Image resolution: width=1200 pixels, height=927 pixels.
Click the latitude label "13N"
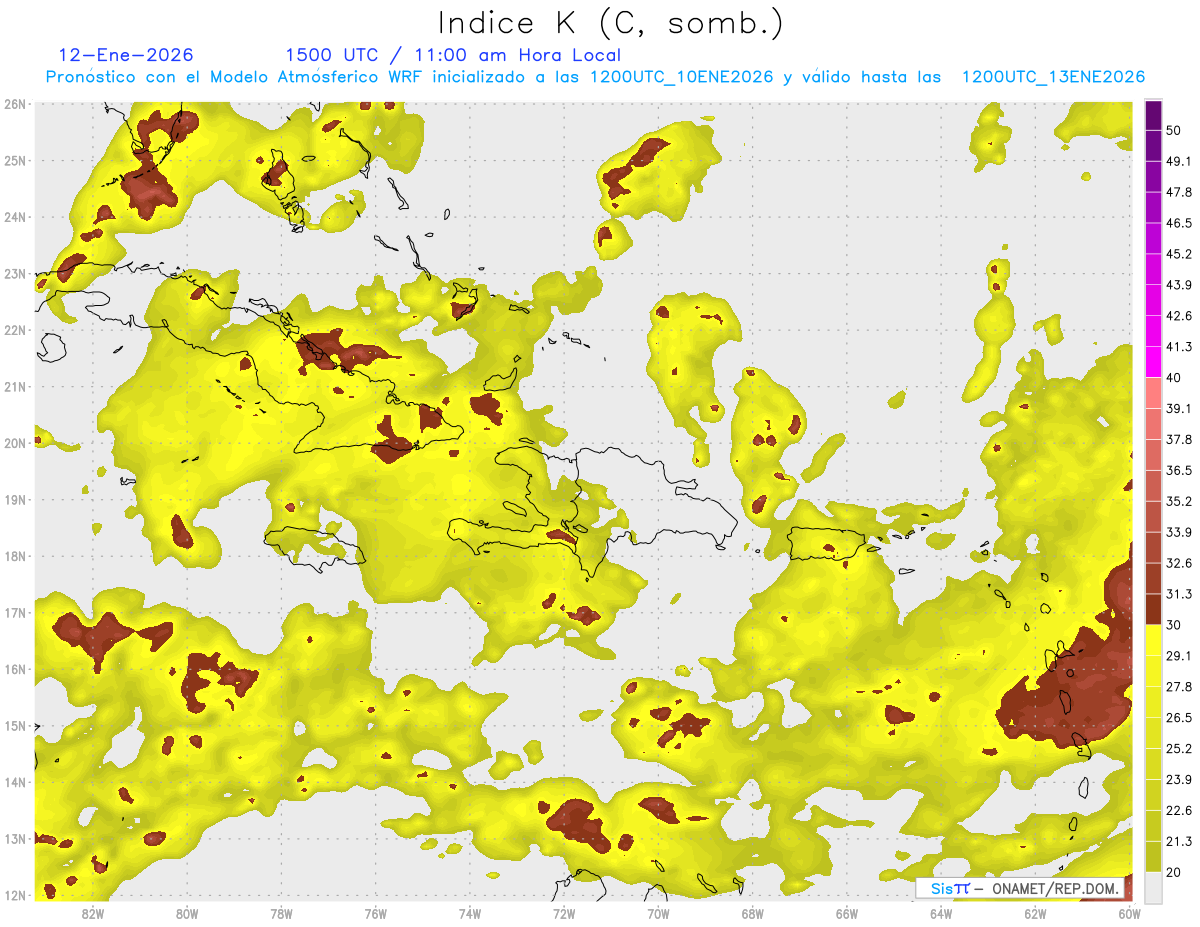point(15,839)
